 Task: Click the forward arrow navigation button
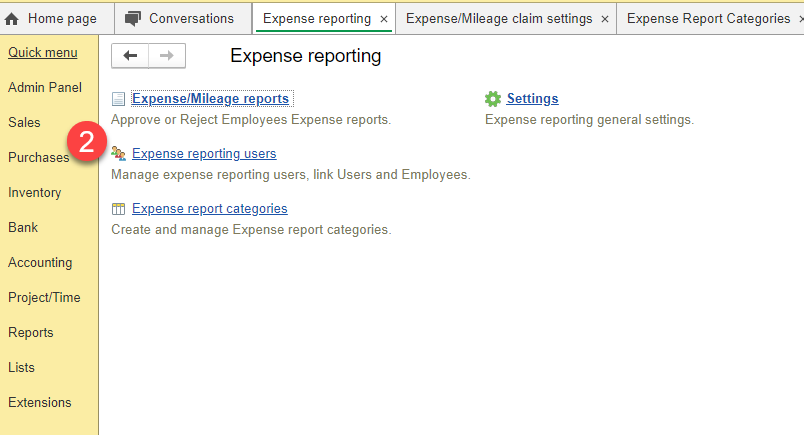(167, 55)
